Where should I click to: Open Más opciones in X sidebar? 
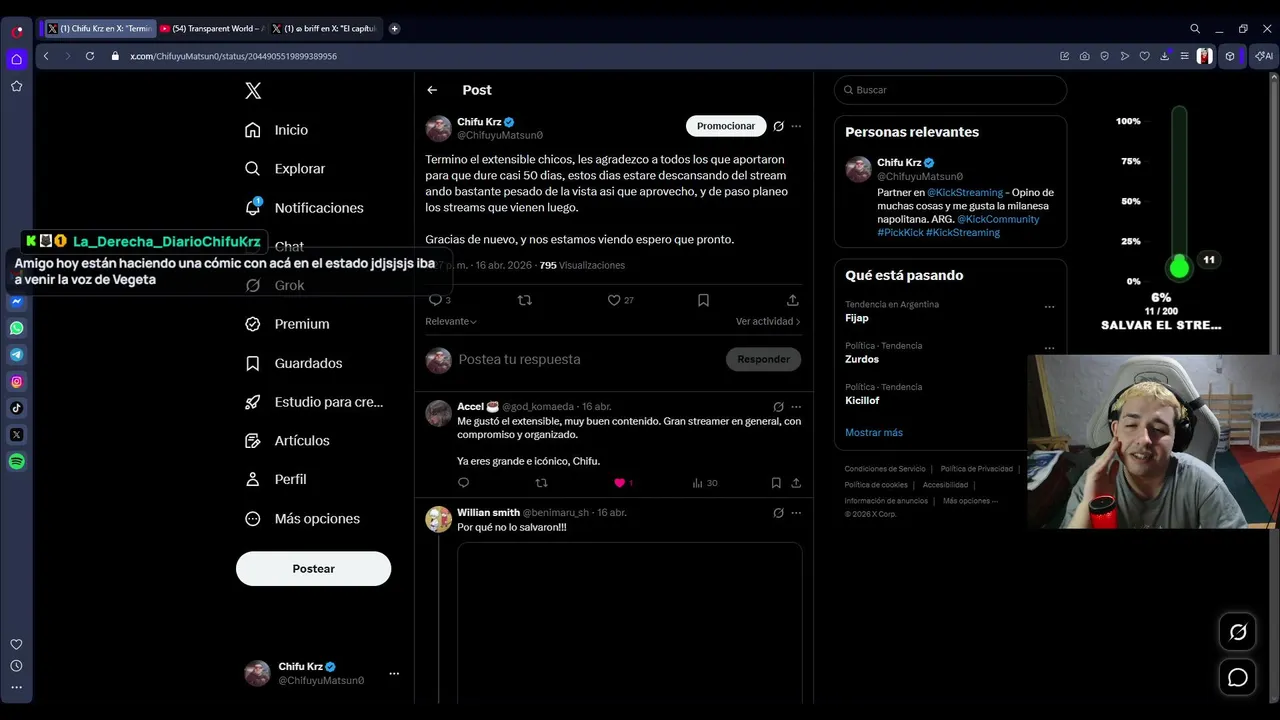[x=303, y=519]
